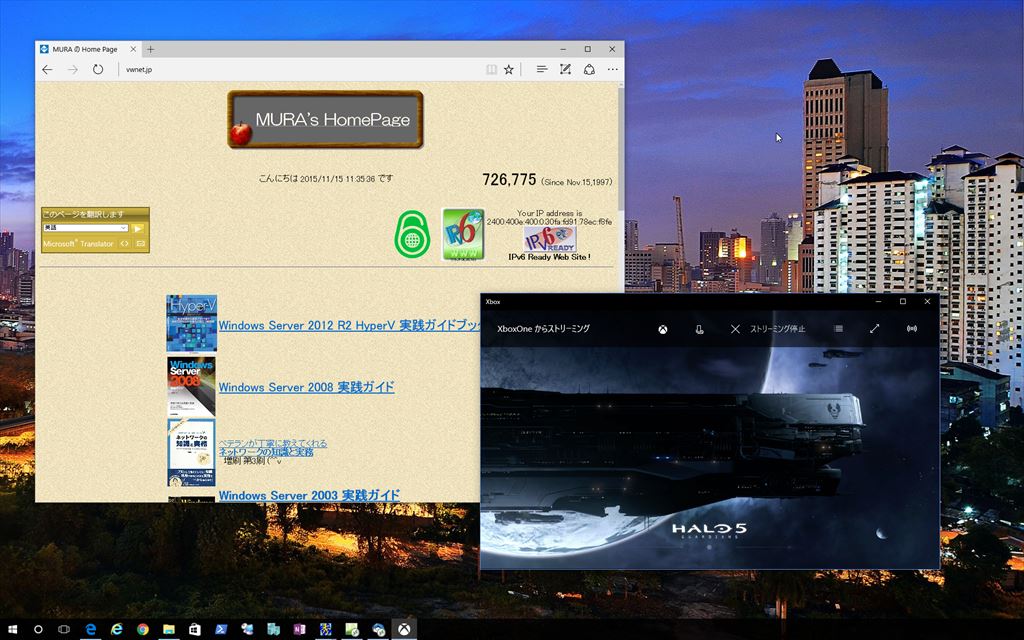
Task: Open Windows Server 2012 R2 HyperV guide link
Action: click(x=349, y=325)
